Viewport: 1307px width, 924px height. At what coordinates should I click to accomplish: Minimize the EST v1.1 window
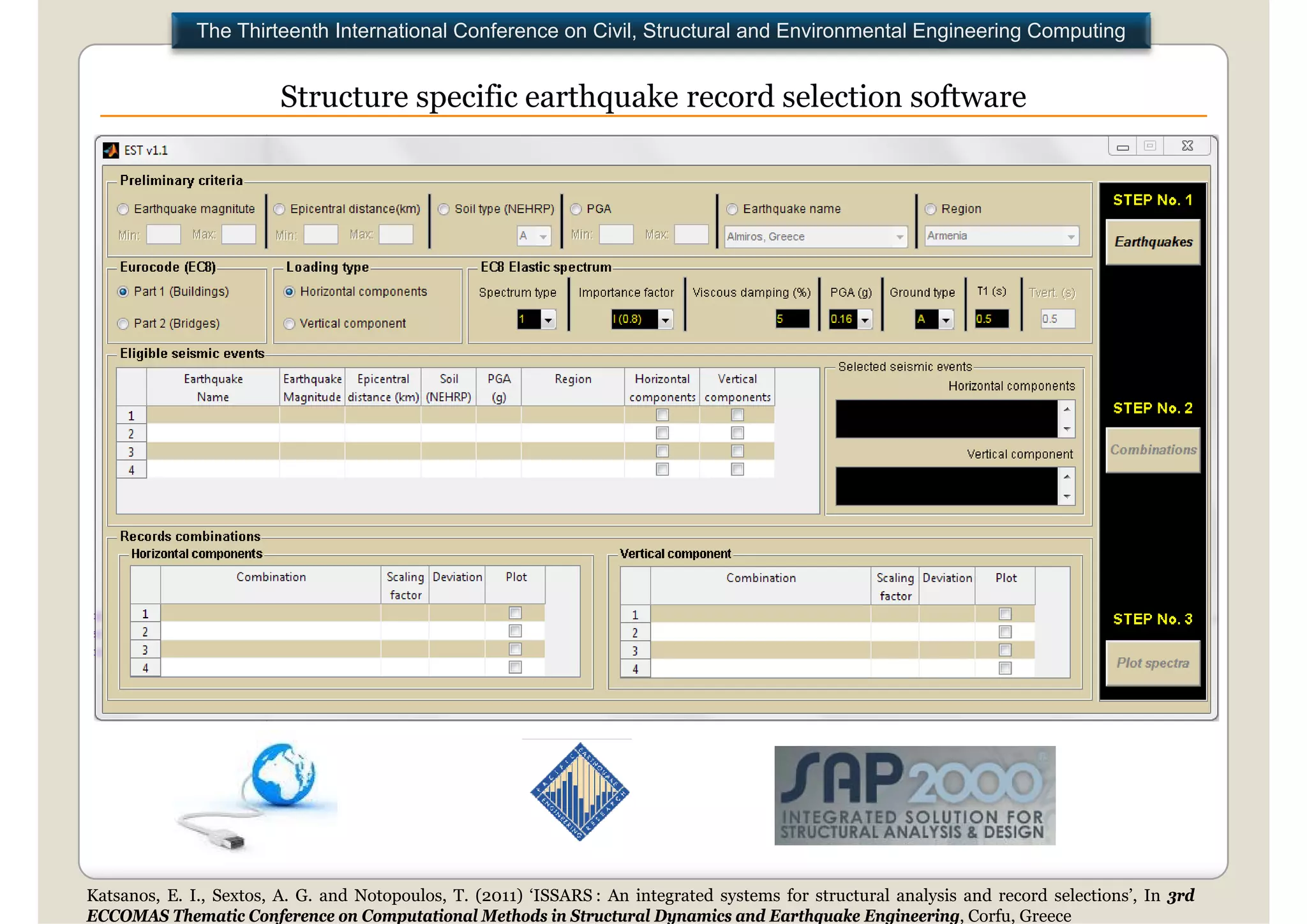coord(1123,147)
